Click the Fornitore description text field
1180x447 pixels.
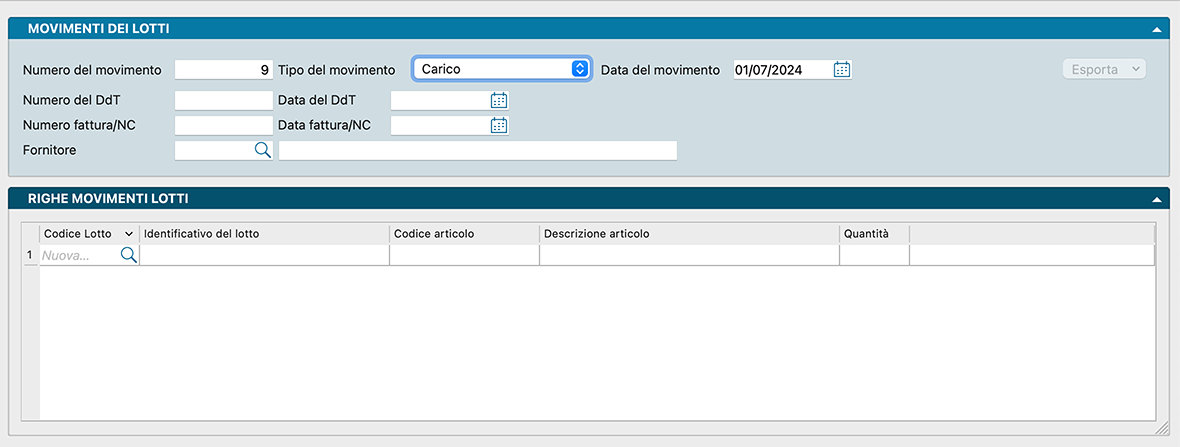[477, 150]
